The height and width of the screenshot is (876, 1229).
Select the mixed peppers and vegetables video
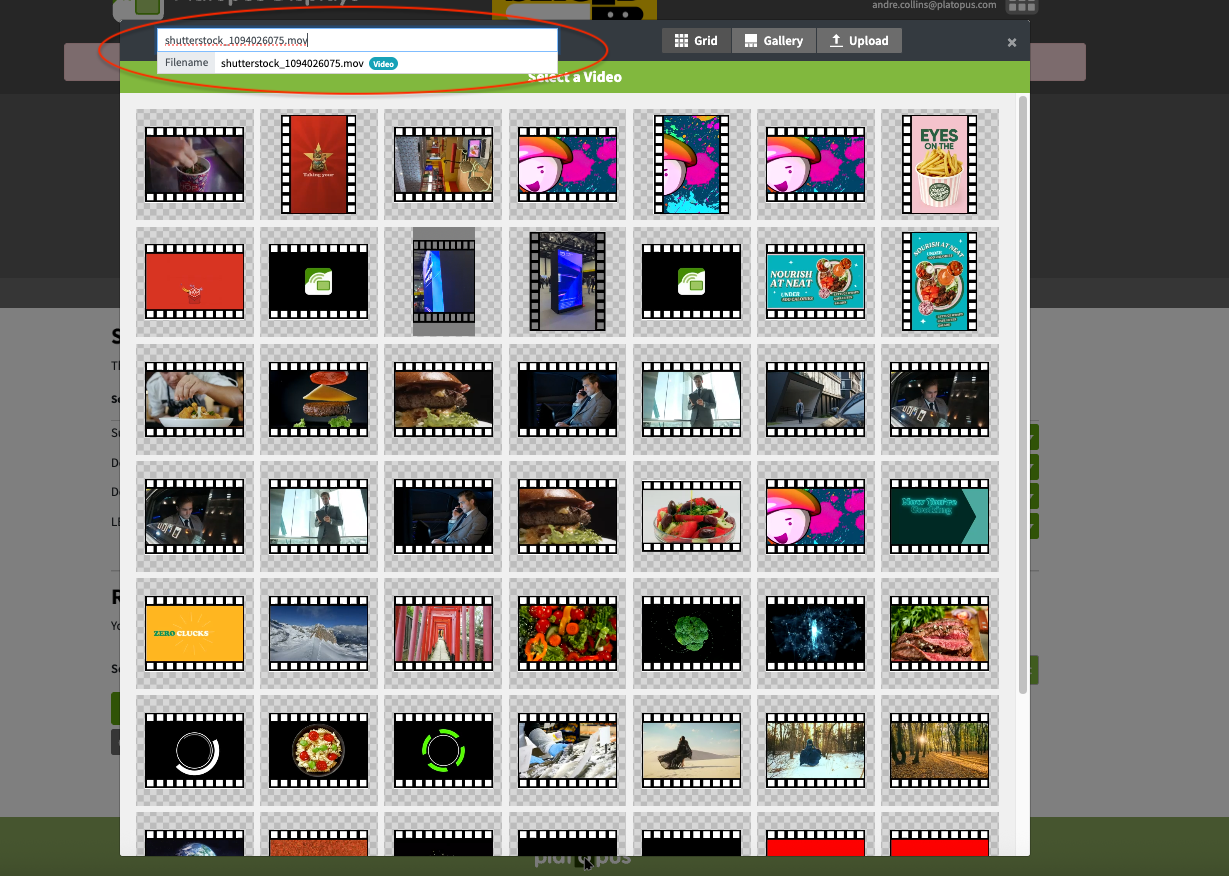[567, 634]
